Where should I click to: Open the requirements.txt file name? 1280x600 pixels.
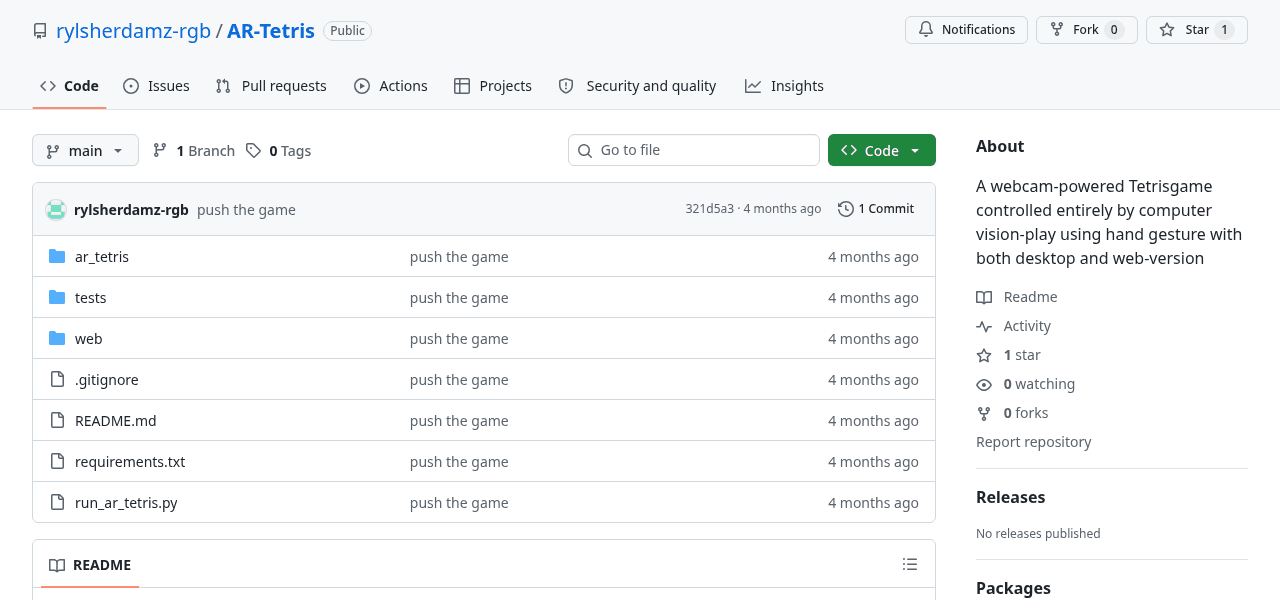coord(130,462)
